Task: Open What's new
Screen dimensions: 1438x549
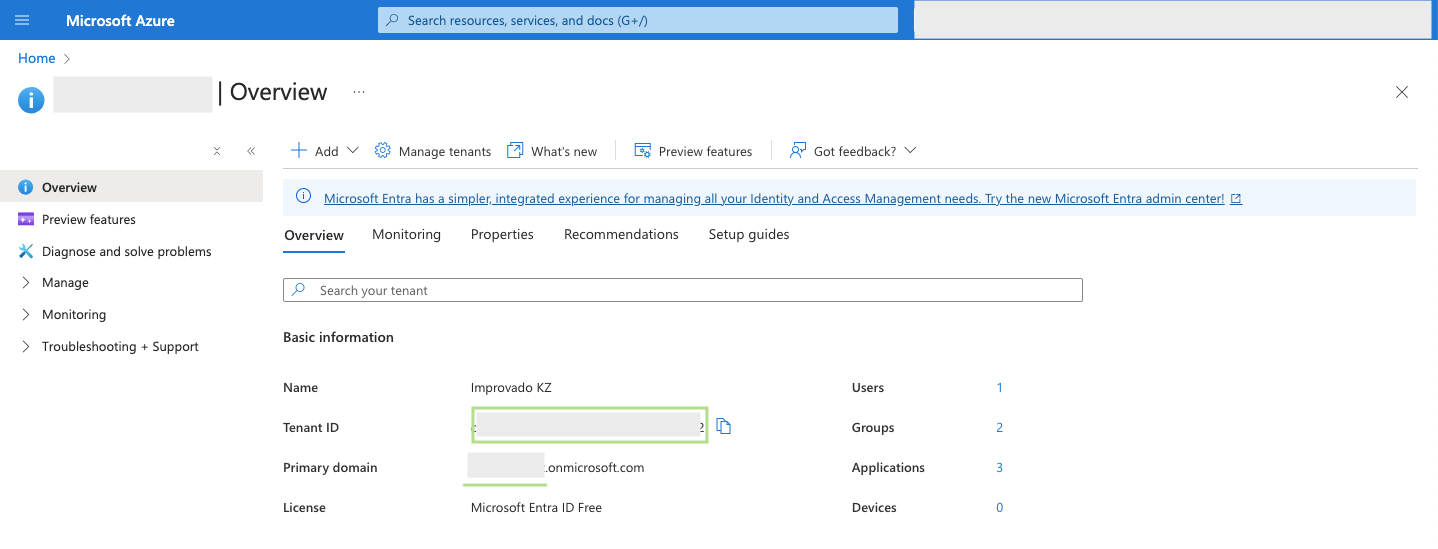Action: [564, 151]
